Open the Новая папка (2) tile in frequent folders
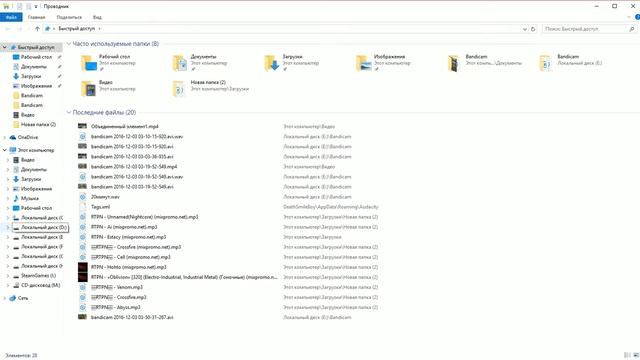Screen dimensions: 640x360 click(211, 88)
